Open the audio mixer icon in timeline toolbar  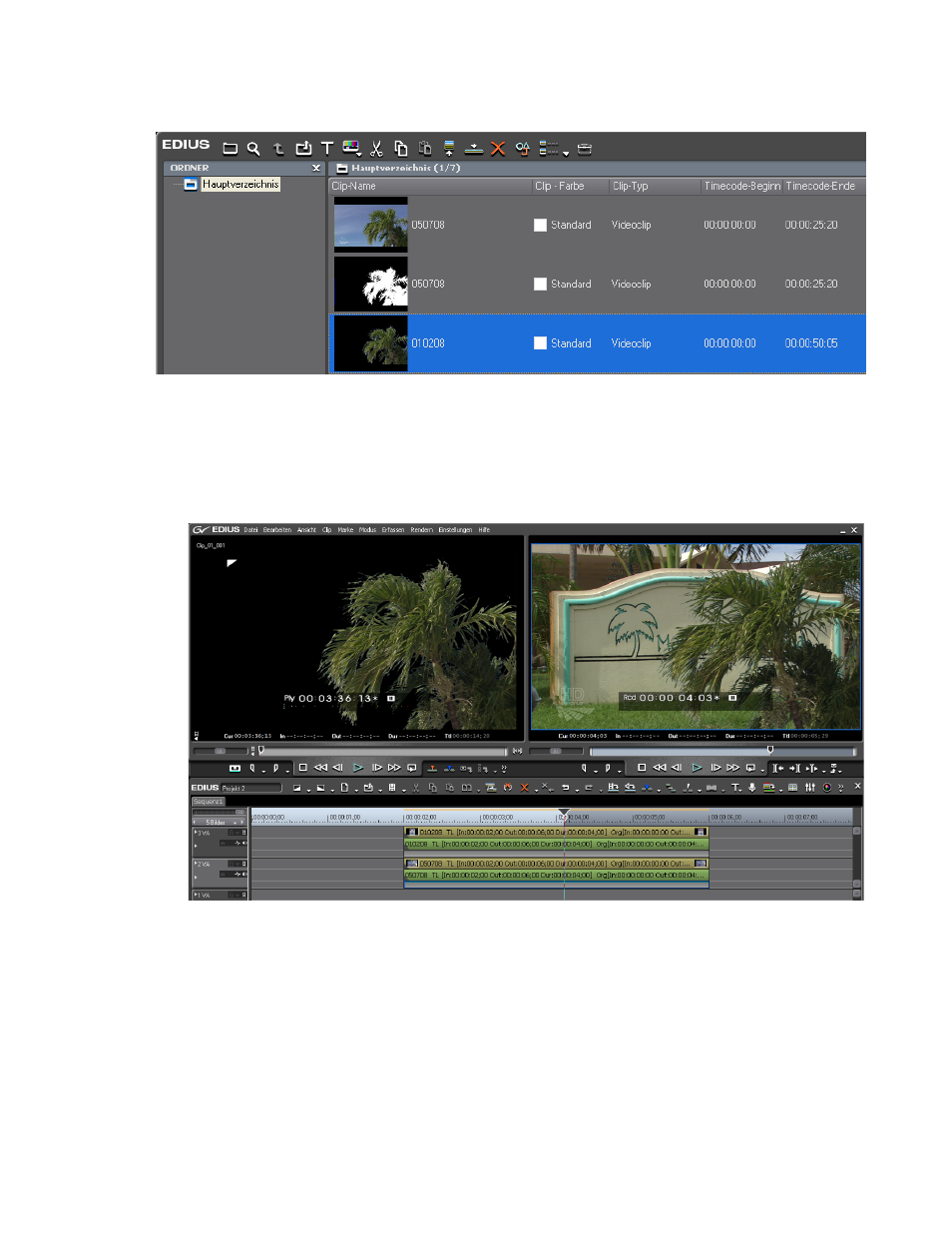point(810,788)
